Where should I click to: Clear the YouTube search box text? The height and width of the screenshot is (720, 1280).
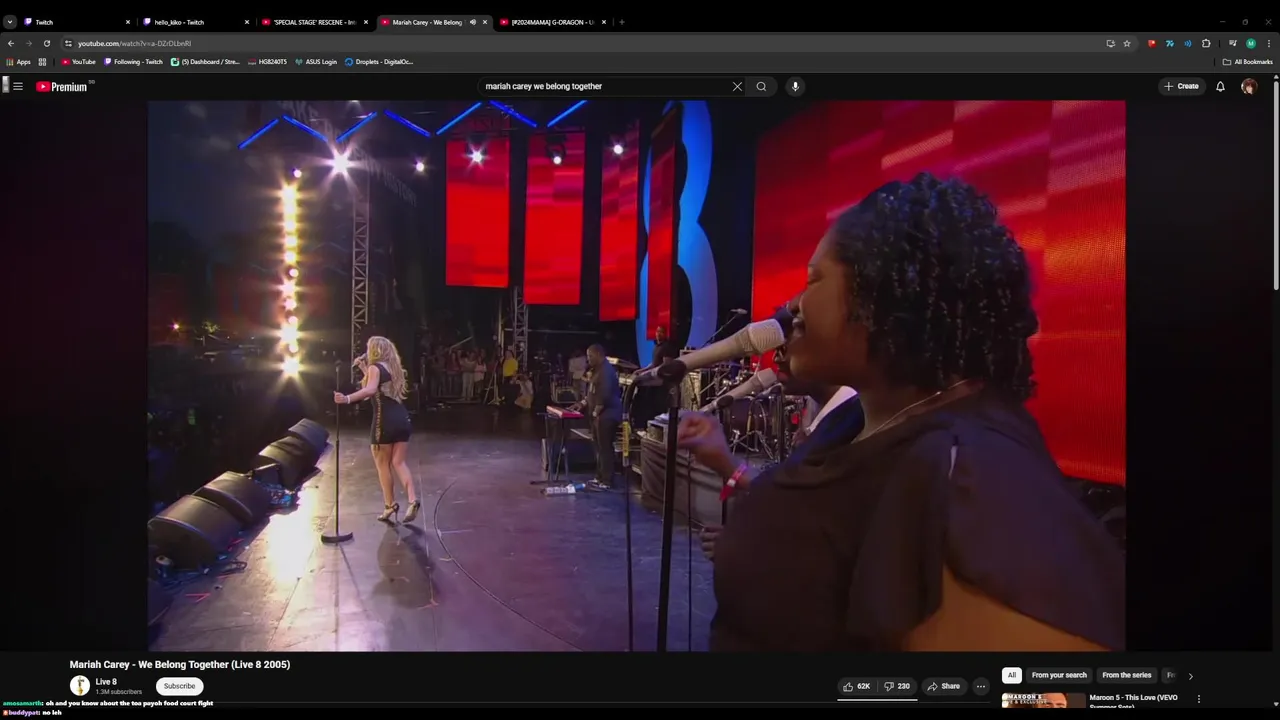[x=737, y=86]
